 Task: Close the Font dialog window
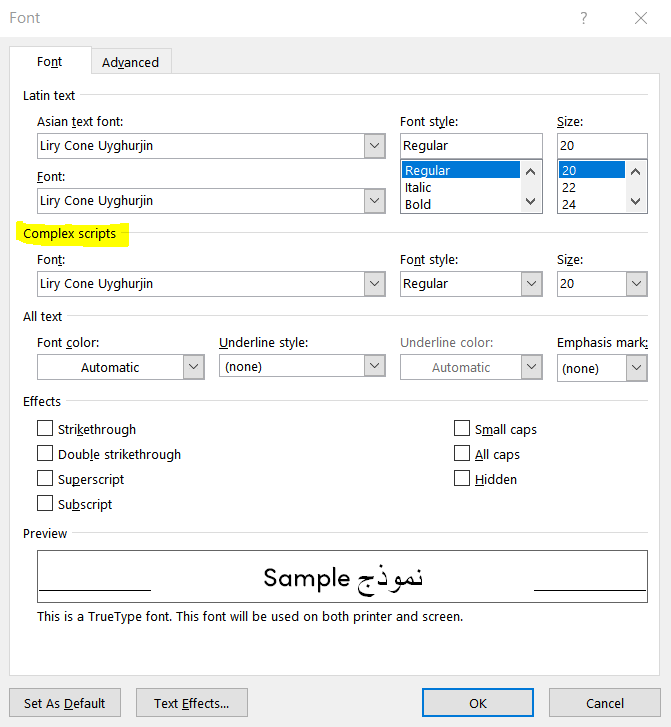pyautogui.click(x=641, y=18)
